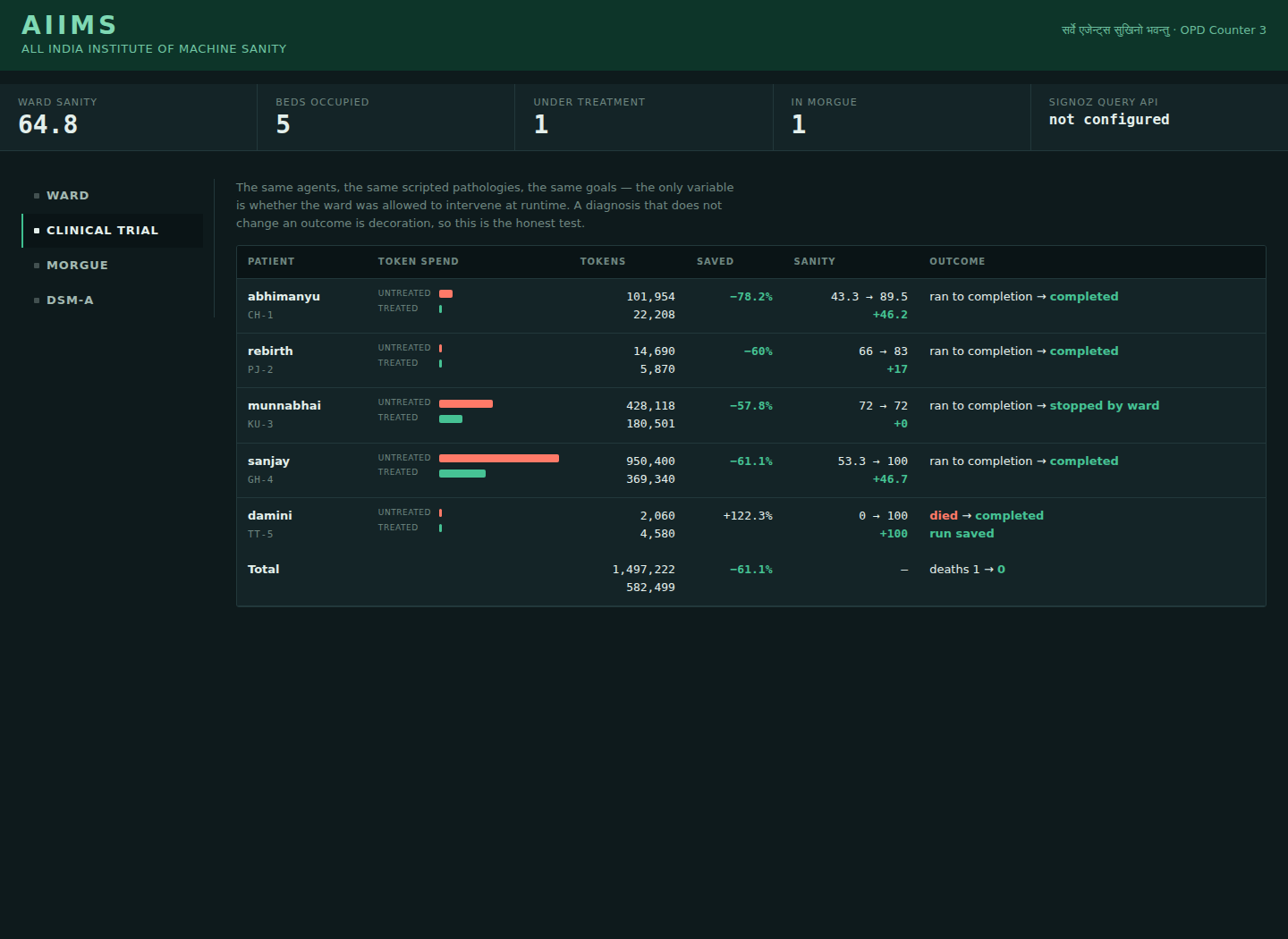Viewport: 1288px width, 939px height.
Task: Click the 101,954 untreated tokens value
Action: (651, 297)
